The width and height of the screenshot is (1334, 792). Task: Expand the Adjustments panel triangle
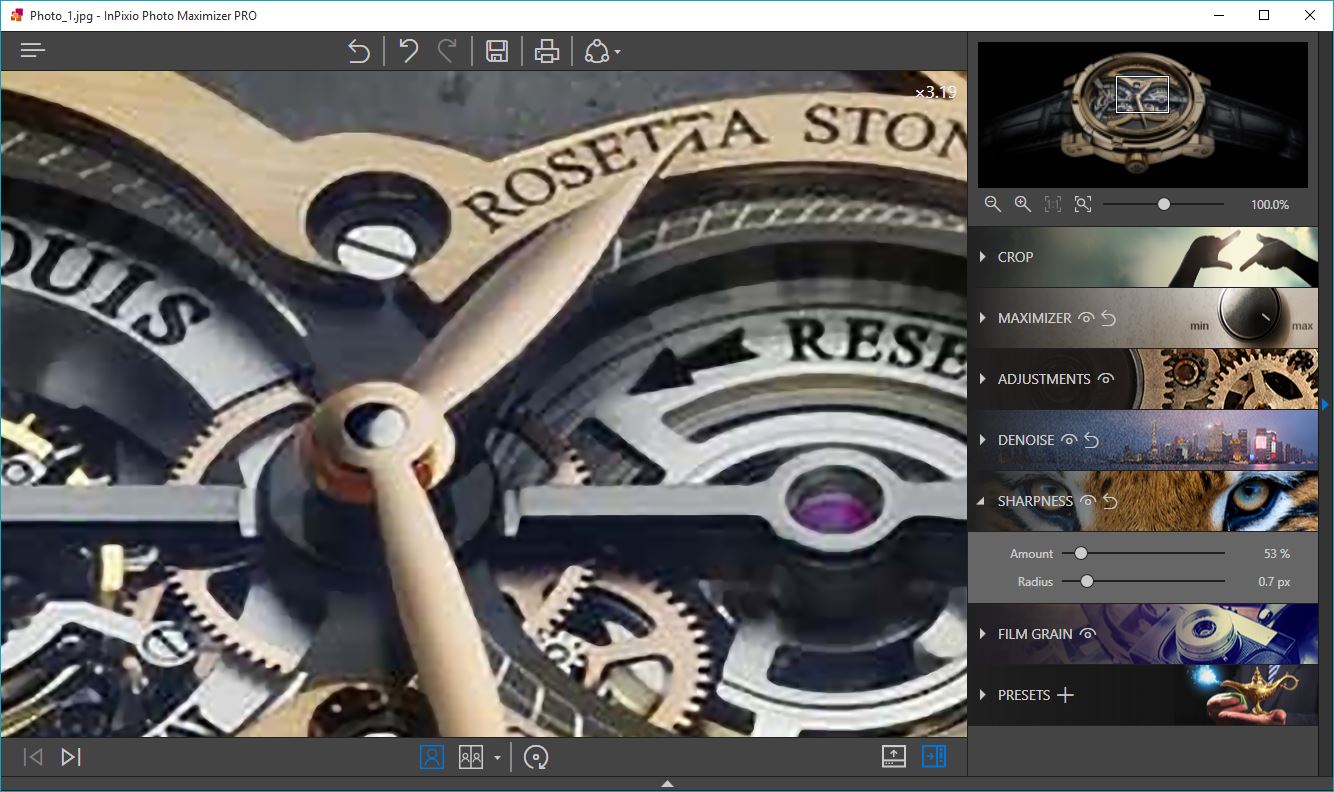coord(982,379)
